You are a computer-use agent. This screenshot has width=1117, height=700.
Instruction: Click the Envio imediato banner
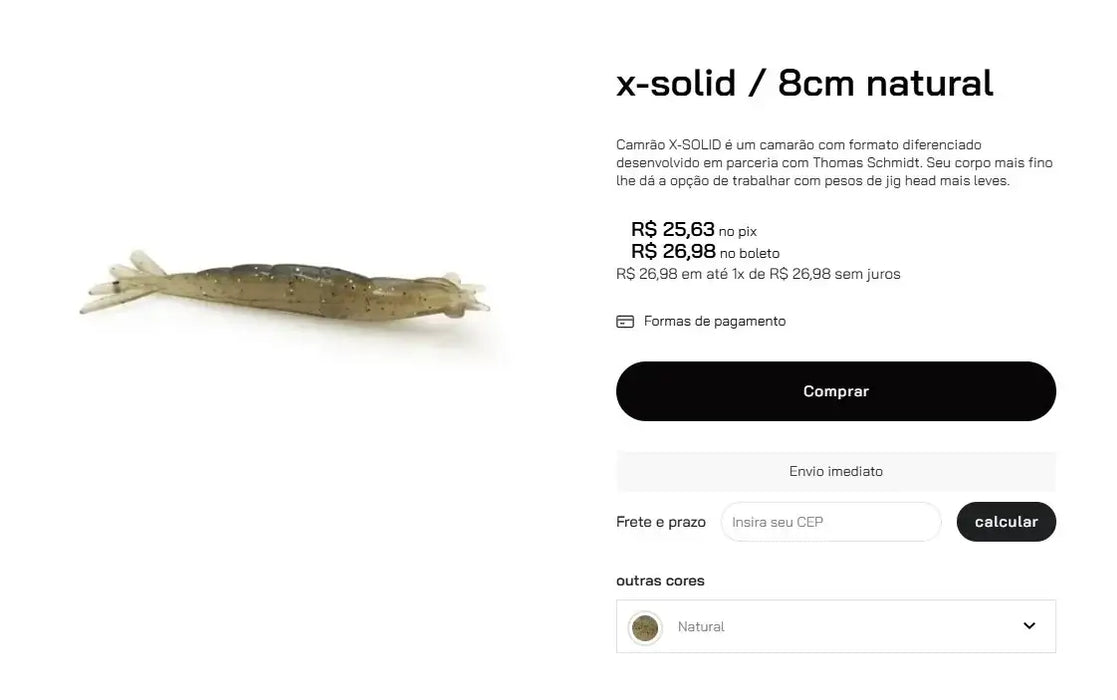835,471
